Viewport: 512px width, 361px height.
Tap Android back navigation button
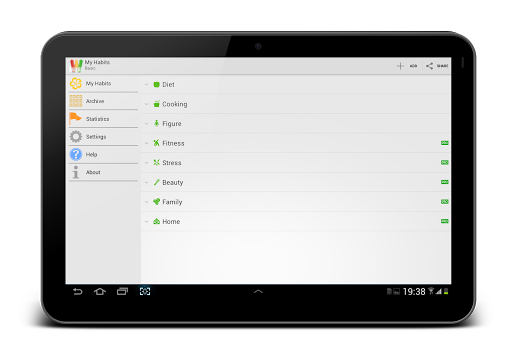click(78, 292)
